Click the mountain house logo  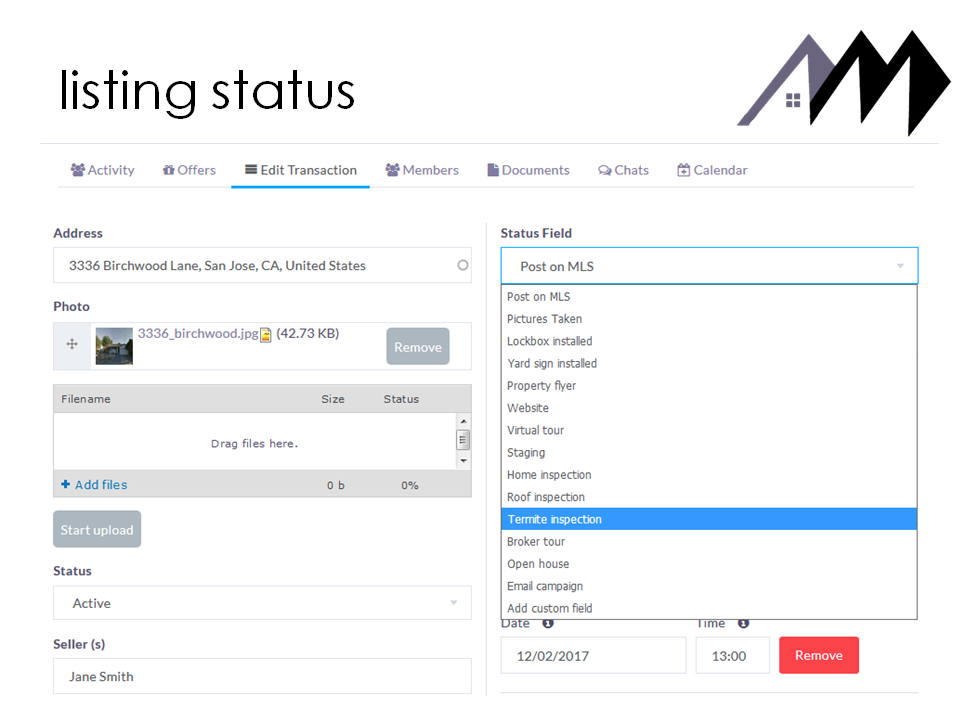click(844, 83)
